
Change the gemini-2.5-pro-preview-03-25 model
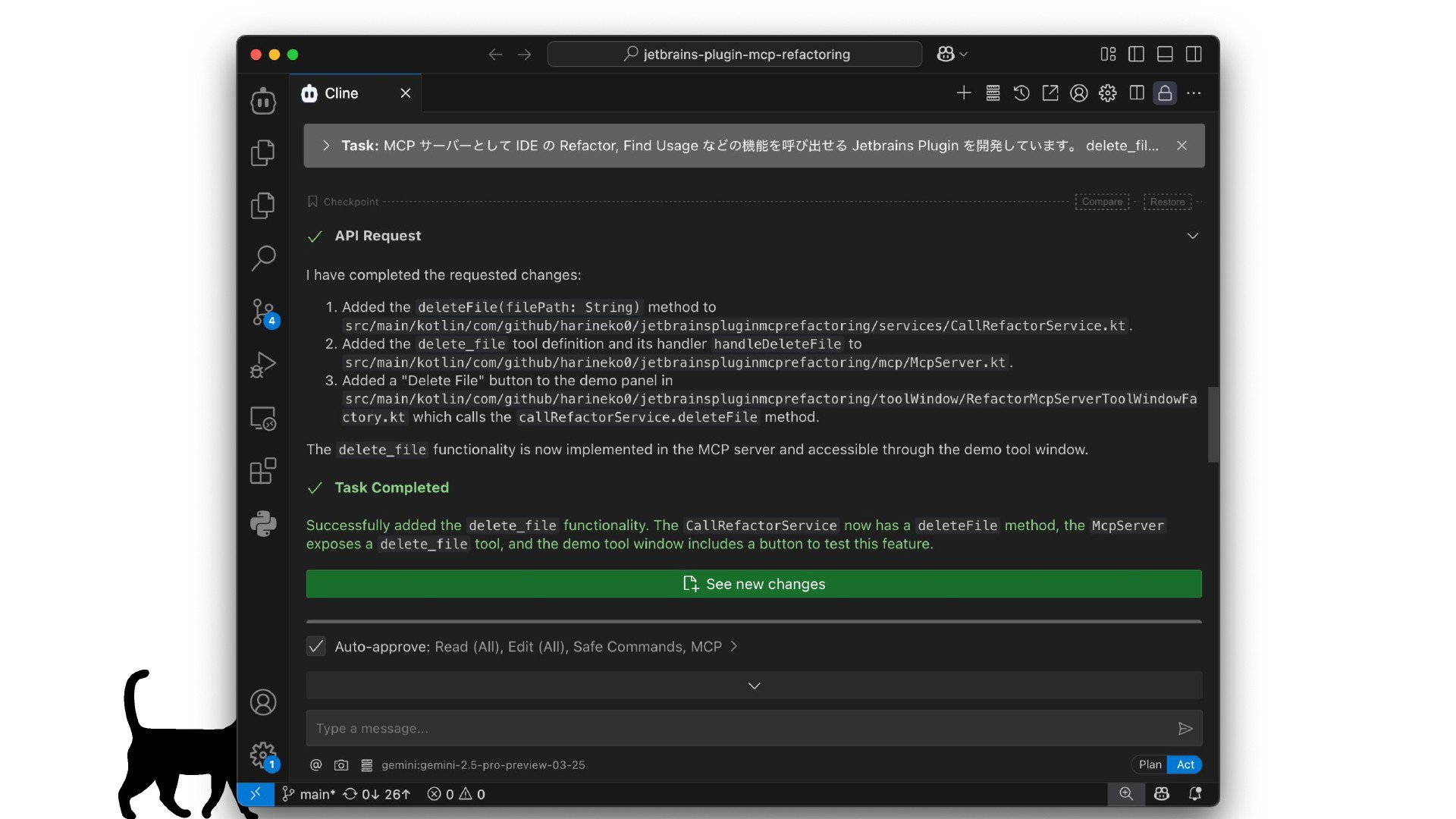[x=483, y=765]
